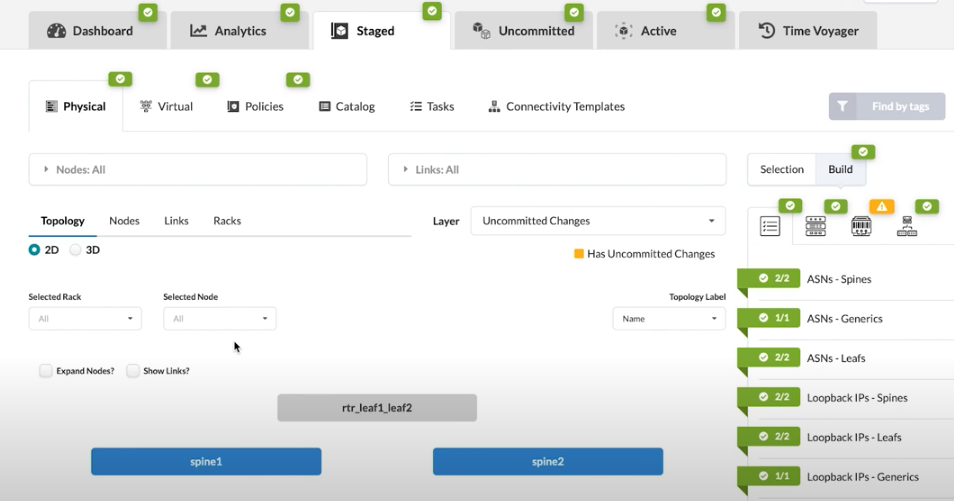Enable the Expand Nodes checkbox
This screenshot has width=954, height=501.
46,371
